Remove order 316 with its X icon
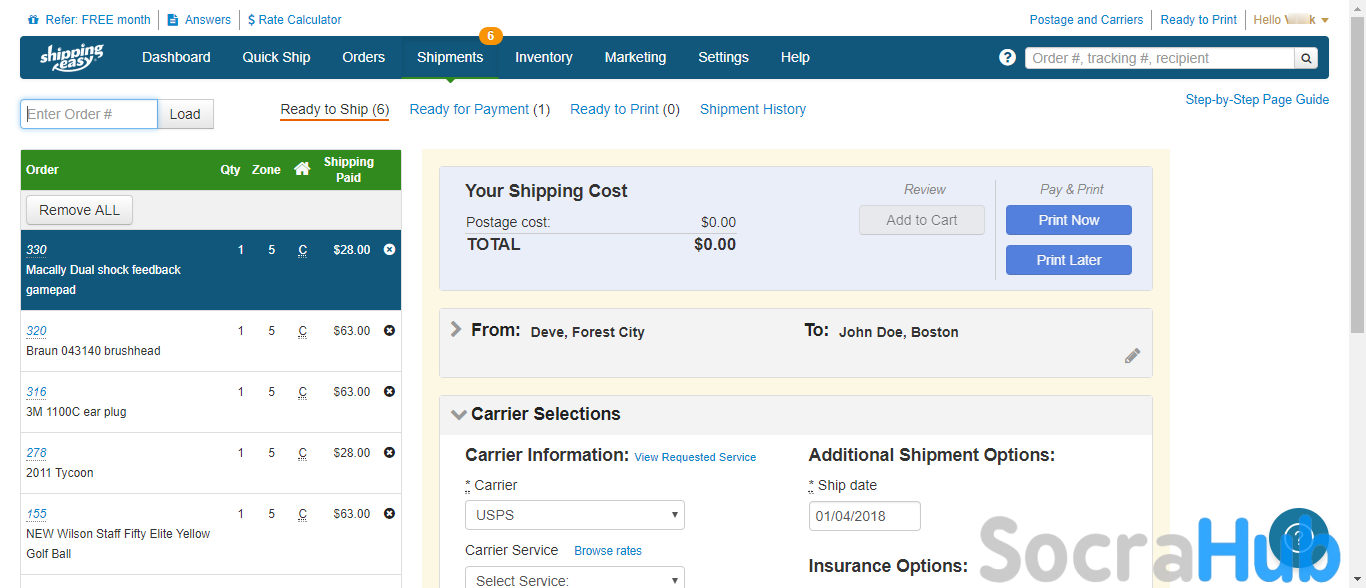The height and width of the screenshot is (588, 1366). tap(390, 391)
